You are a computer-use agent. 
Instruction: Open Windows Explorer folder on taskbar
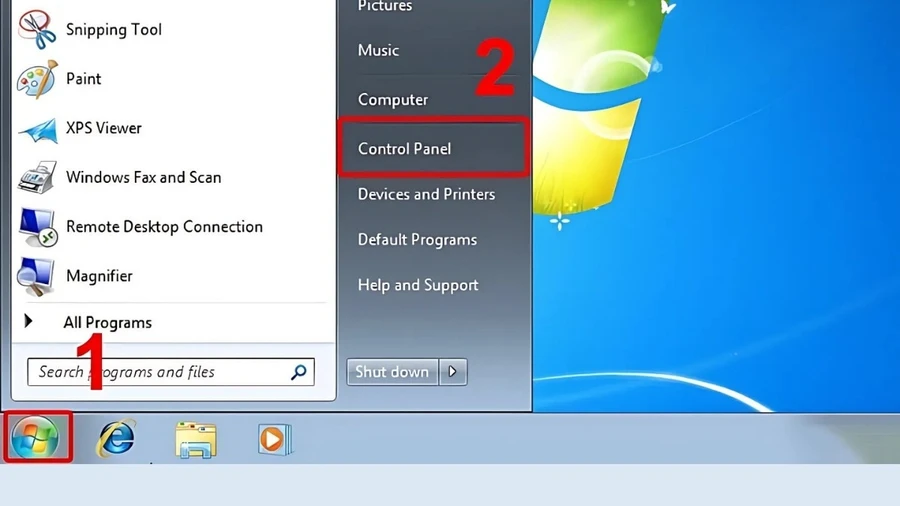pyautogui.click(x=196, y=440)
